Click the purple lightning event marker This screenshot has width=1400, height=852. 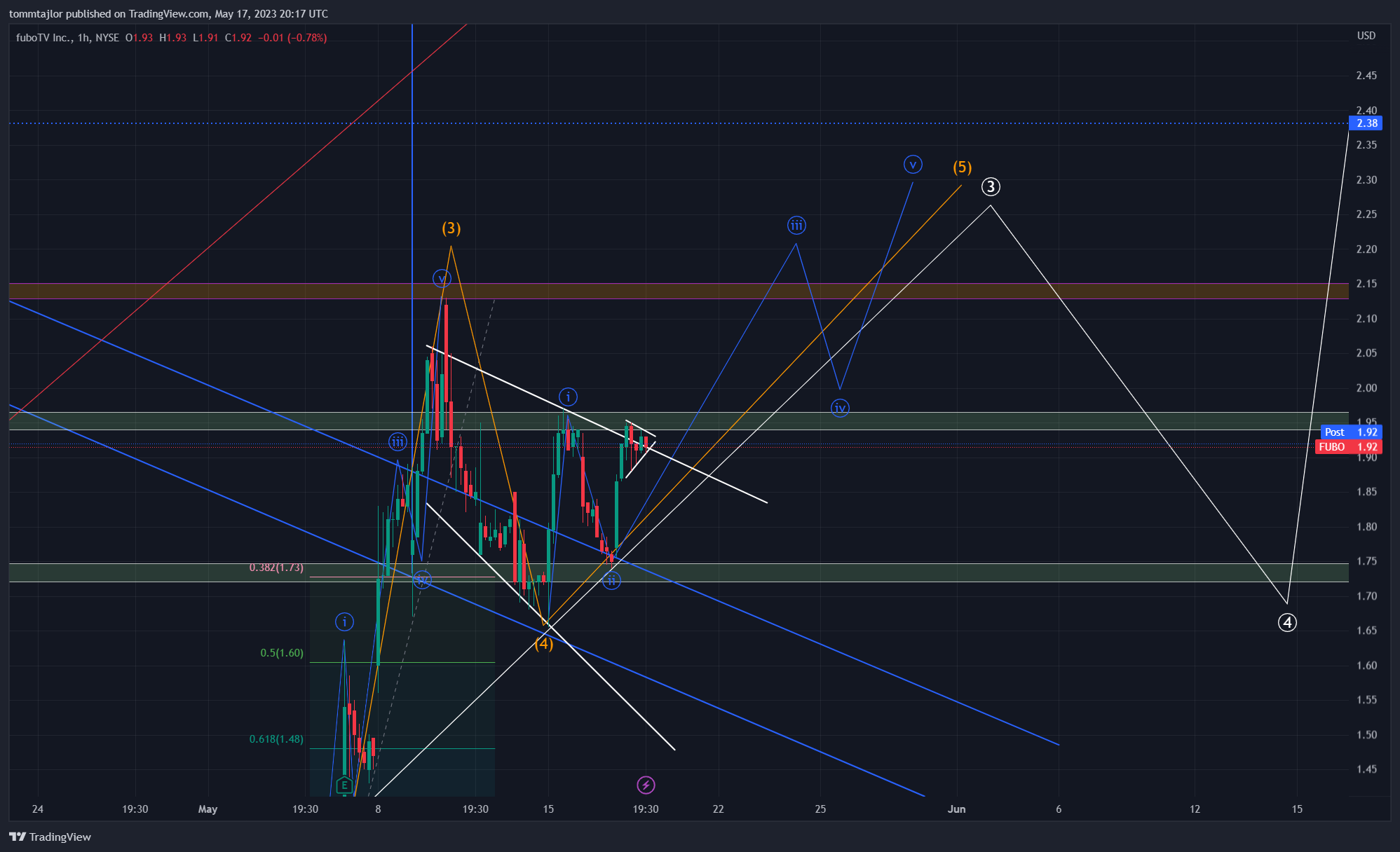pyautogui.click(x=646, y=785)
